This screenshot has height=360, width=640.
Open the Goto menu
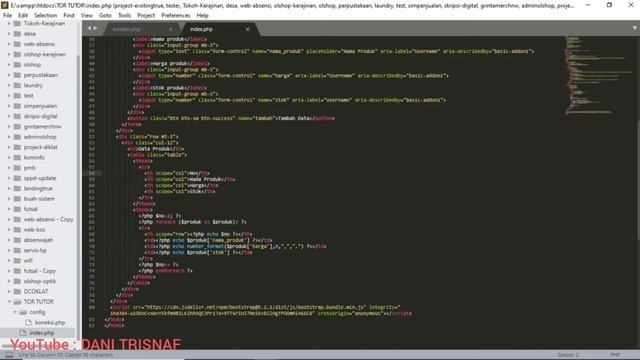(105, 15)
